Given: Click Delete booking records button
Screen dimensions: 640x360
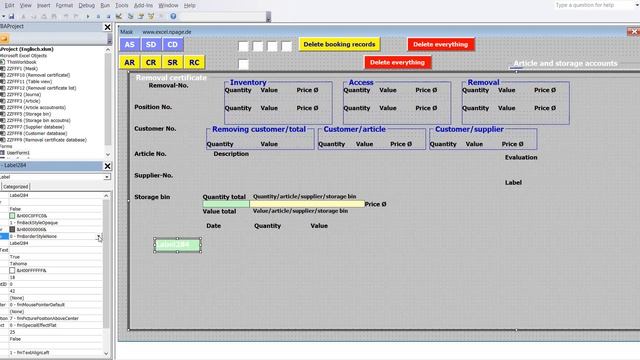Looking at the screenshot, I should pos(339,44).
